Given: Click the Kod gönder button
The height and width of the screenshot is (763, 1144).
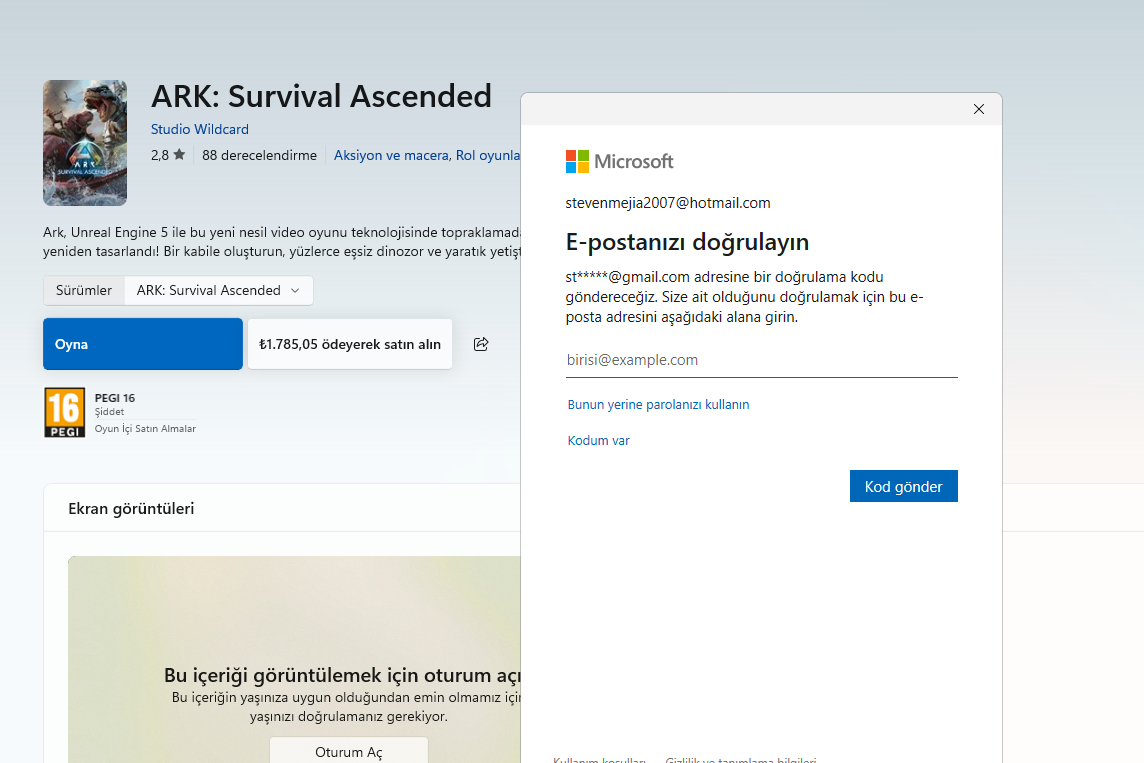Looking at the screenshot, I should (903, 487).
